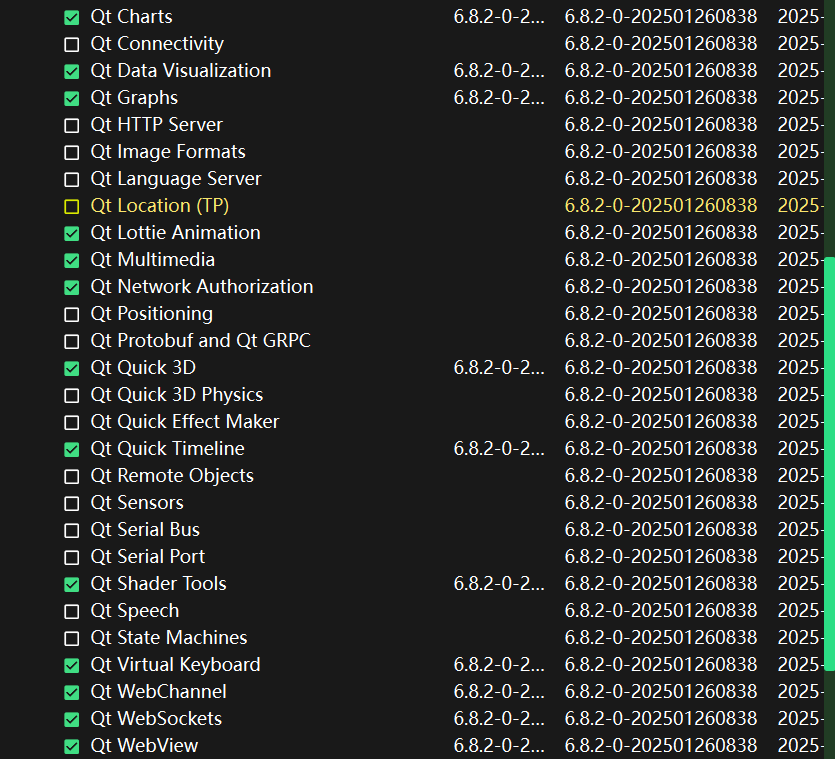Deselect the Qt WebChannel checkbox
This screenshot has height=759, width=835.
[71, 692]
